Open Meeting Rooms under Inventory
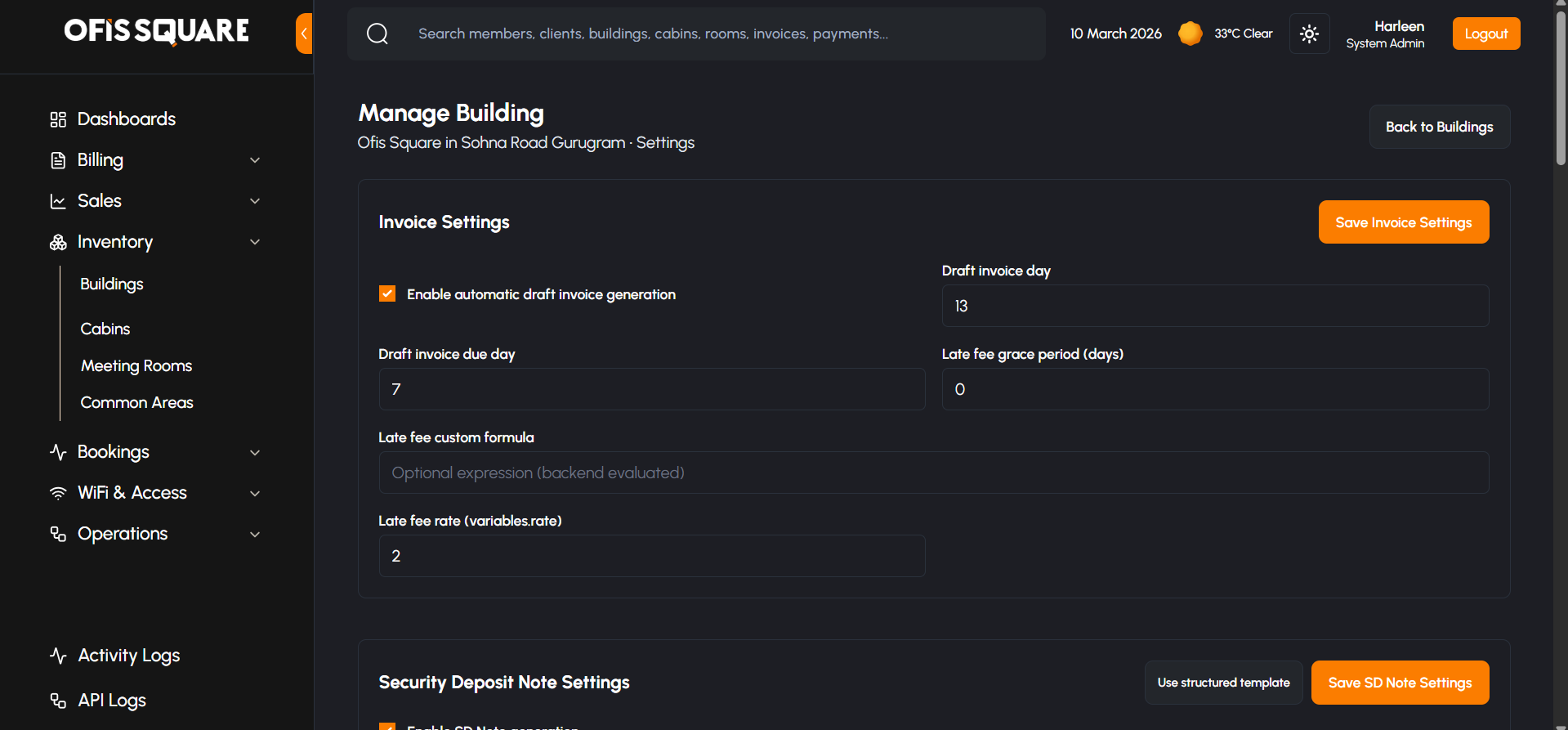The width and height of the screenshot is (1568, 730). (x=136, y=365)
